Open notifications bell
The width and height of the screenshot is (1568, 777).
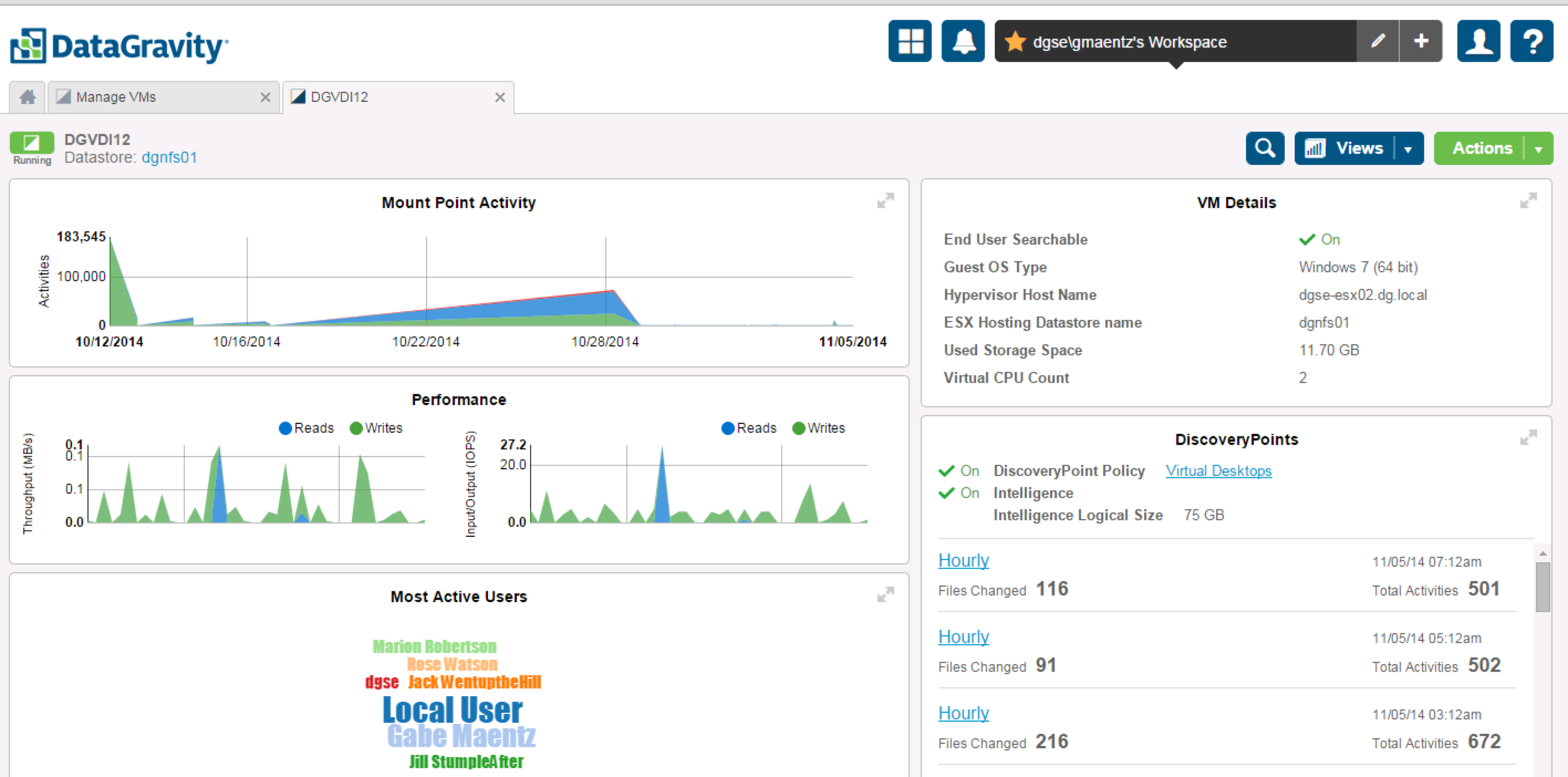[x=963, y=41]
